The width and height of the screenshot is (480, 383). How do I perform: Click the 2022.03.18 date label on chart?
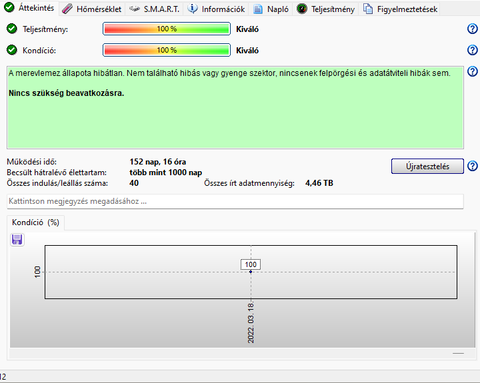tap(251, 323)
